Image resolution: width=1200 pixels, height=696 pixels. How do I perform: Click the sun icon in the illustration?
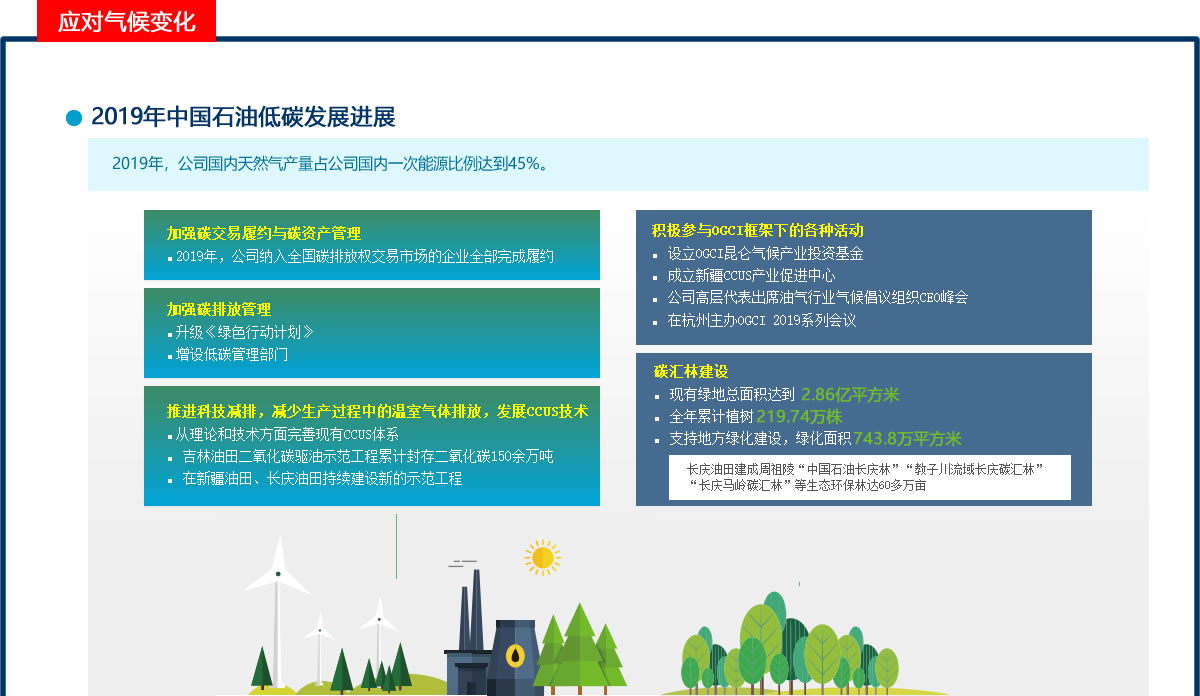click(542, 557)
